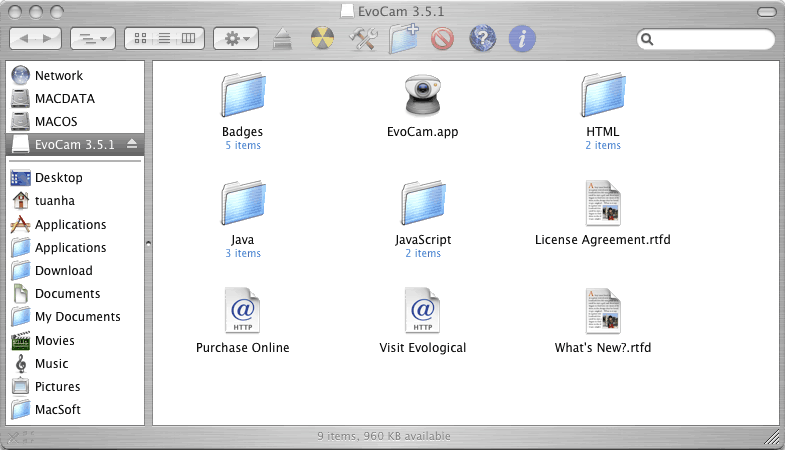The width and height of the screenshot is (785, 450).
Task: Select the Java folder icon
Action: pyautogui.click(x=243, y=203)
